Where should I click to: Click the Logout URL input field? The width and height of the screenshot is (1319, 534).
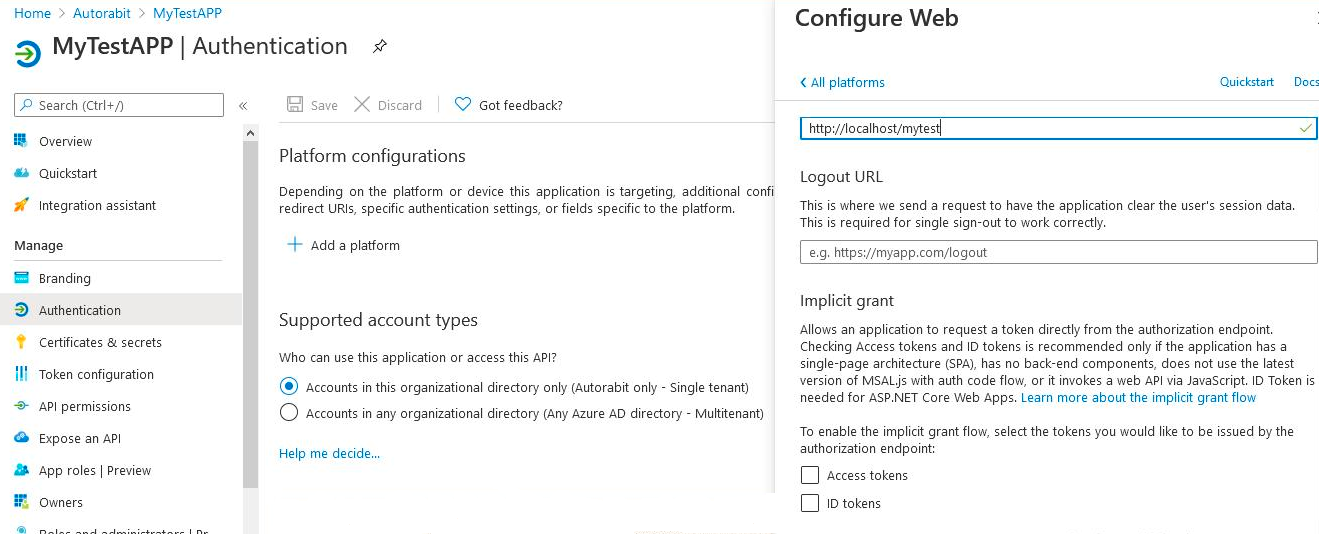[x=1058, y=253]
